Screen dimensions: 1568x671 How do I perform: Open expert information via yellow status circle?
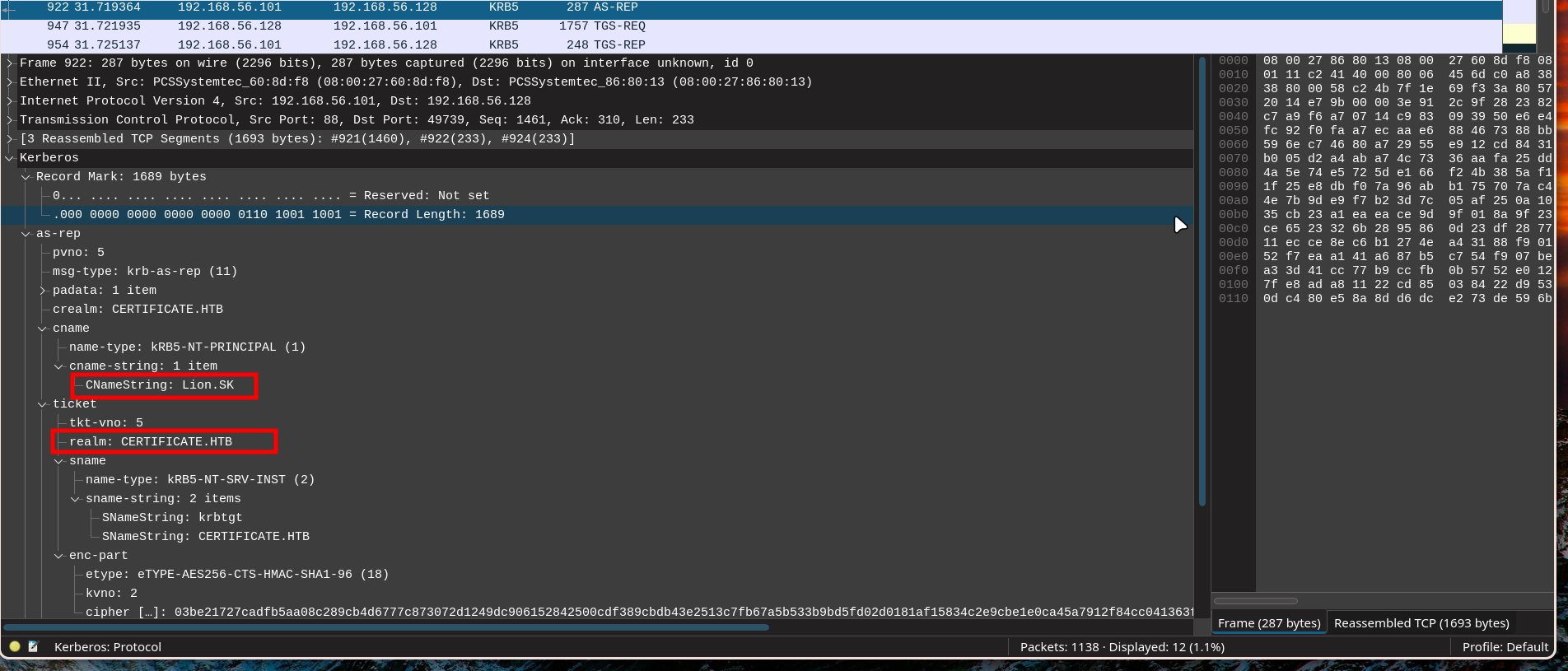(15, 646)
